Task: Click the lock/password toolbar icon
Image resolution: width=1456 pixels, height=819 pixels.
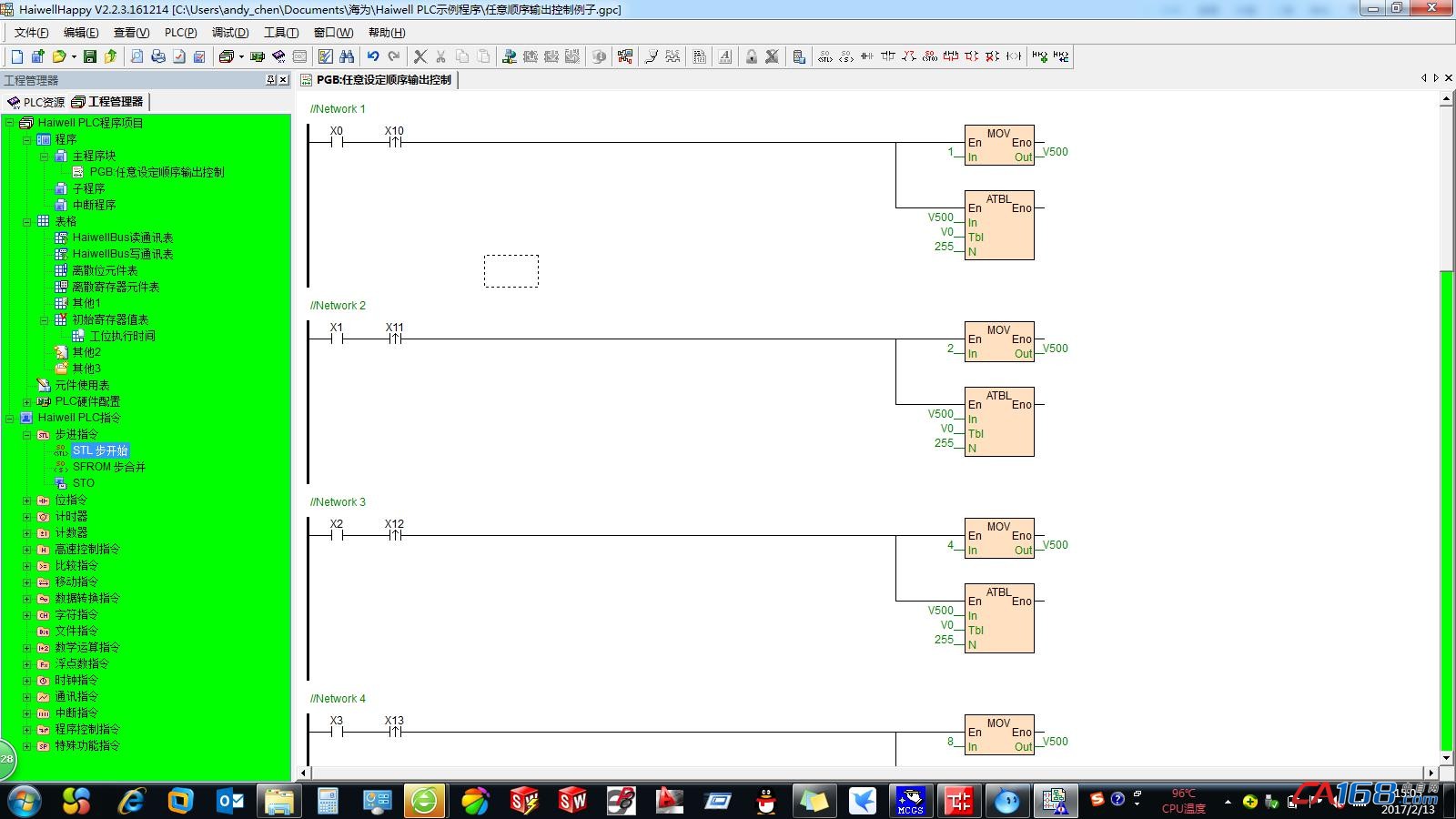Action: (752, 56)
